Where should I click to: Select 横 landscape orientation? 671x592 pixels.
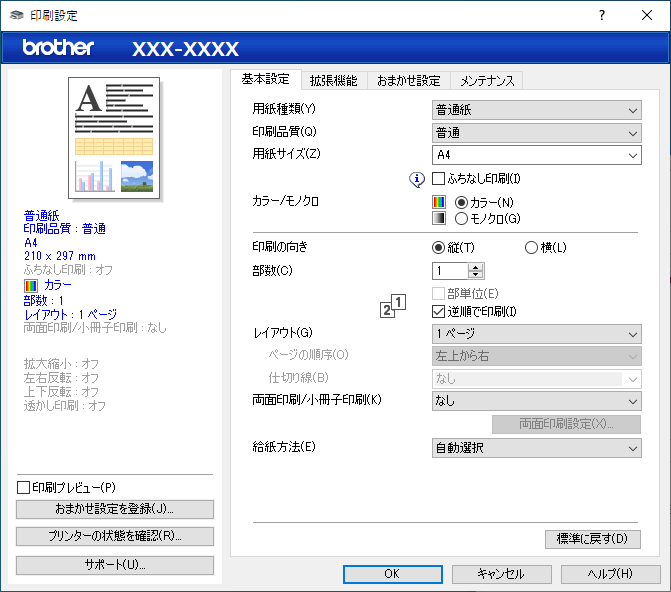[531, 247]
